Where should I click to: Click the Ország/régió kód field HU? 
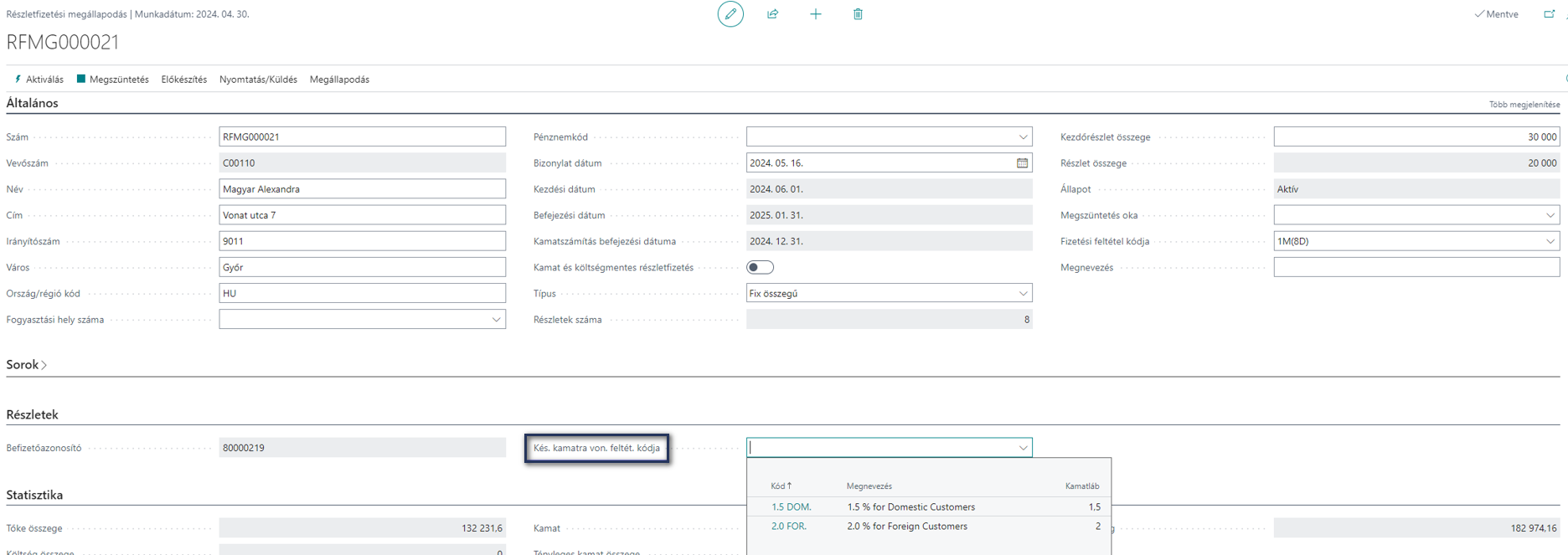[x=362, y=294]
